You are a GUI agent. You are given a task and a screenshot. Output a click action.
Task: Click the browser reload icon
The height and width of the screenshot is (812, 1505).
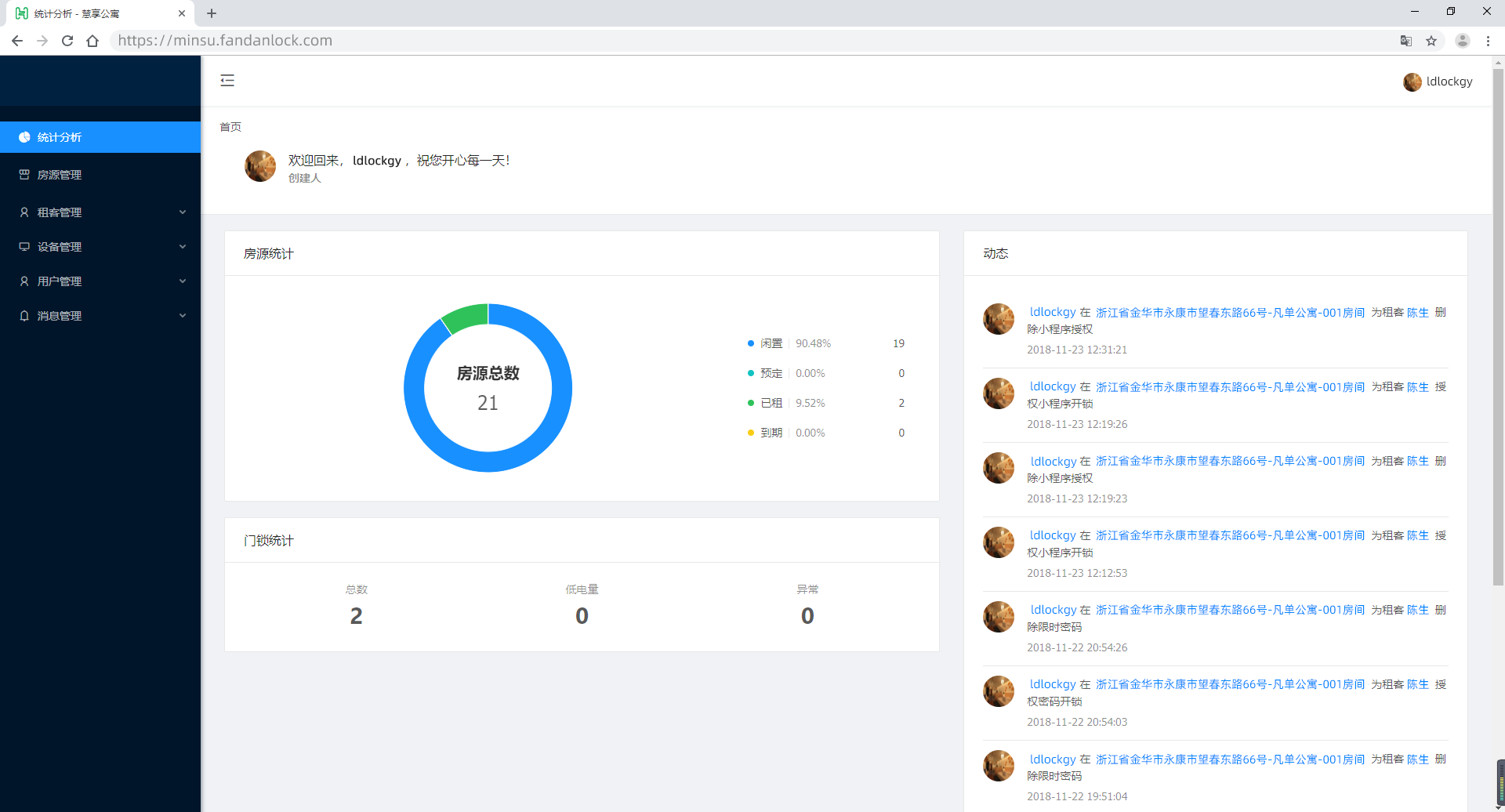pos(67,41)
